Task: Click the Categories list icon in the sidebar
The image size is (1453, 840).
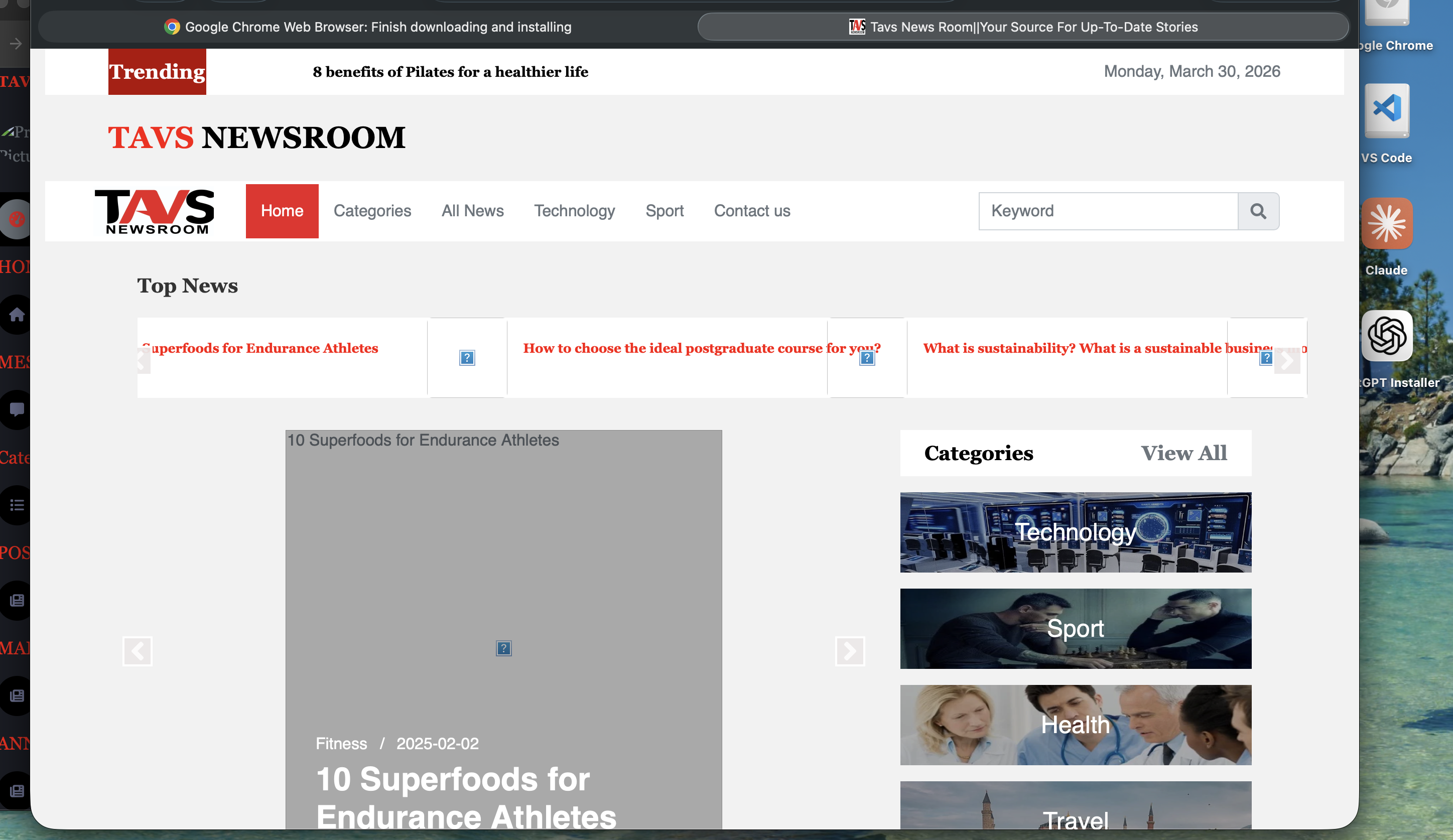Action: [x=16, y=505]
